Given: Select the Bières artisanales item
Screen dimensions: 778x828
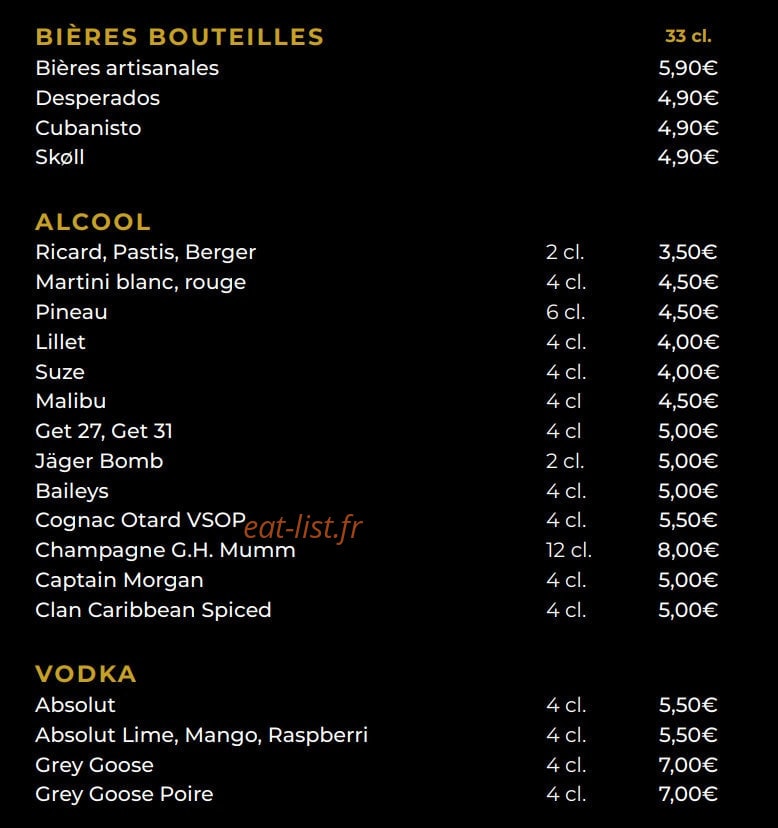Looking at the screenshot, I should (x=127, y=68).
